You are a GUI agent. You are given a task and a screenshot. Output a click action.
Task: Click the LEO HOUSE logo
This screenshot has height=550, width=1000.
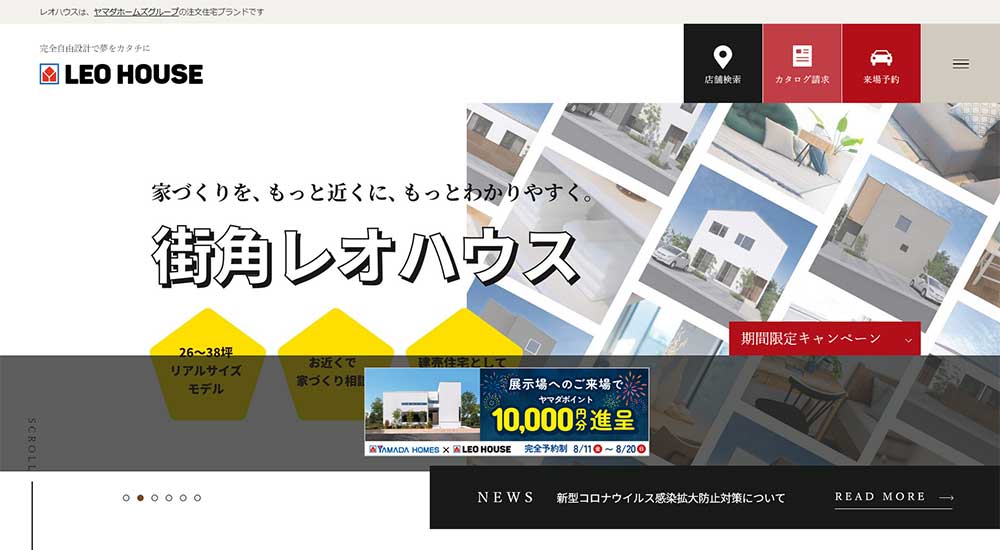pyautogui.click(x=121, y=74)
